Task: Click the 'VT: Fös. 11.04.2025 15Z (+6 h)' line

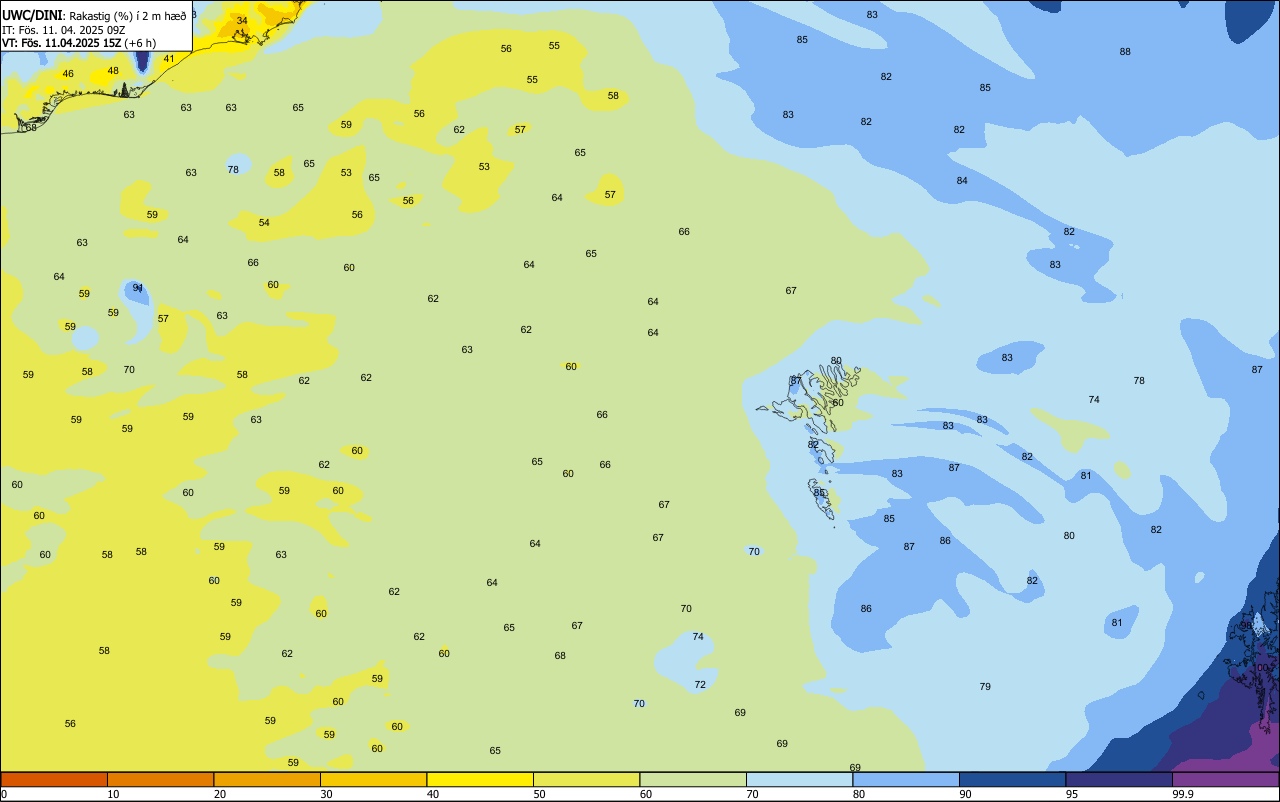Action: (79, 43)
